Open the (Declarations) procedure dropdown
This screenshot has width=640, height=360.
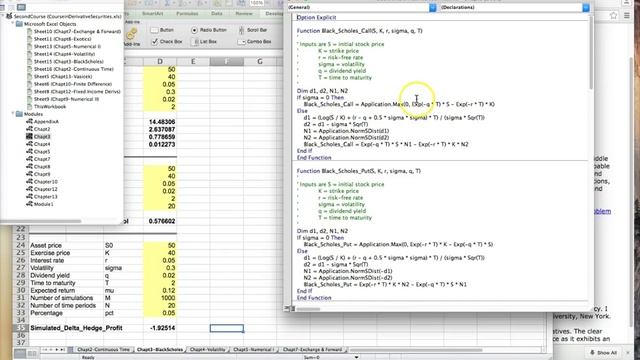[x=586, y=7]
